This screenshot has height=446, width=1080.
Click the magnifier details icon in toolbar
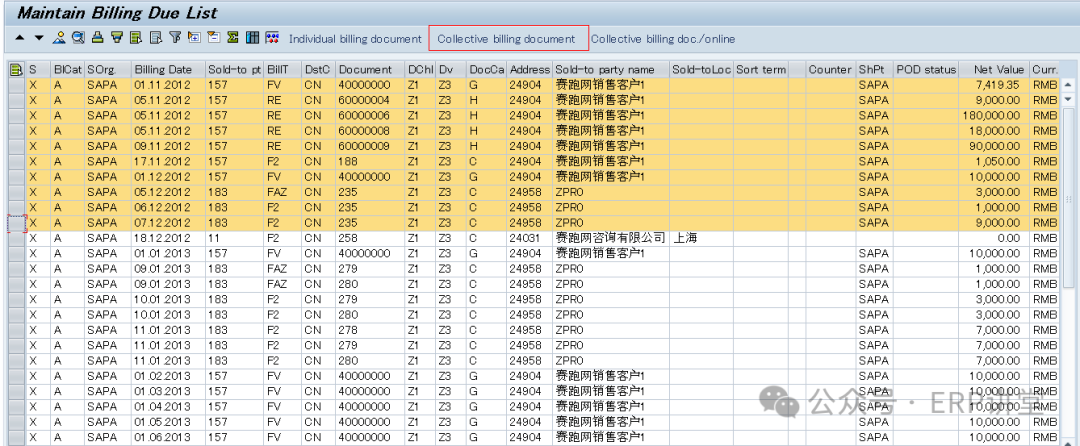coord(78,39)
